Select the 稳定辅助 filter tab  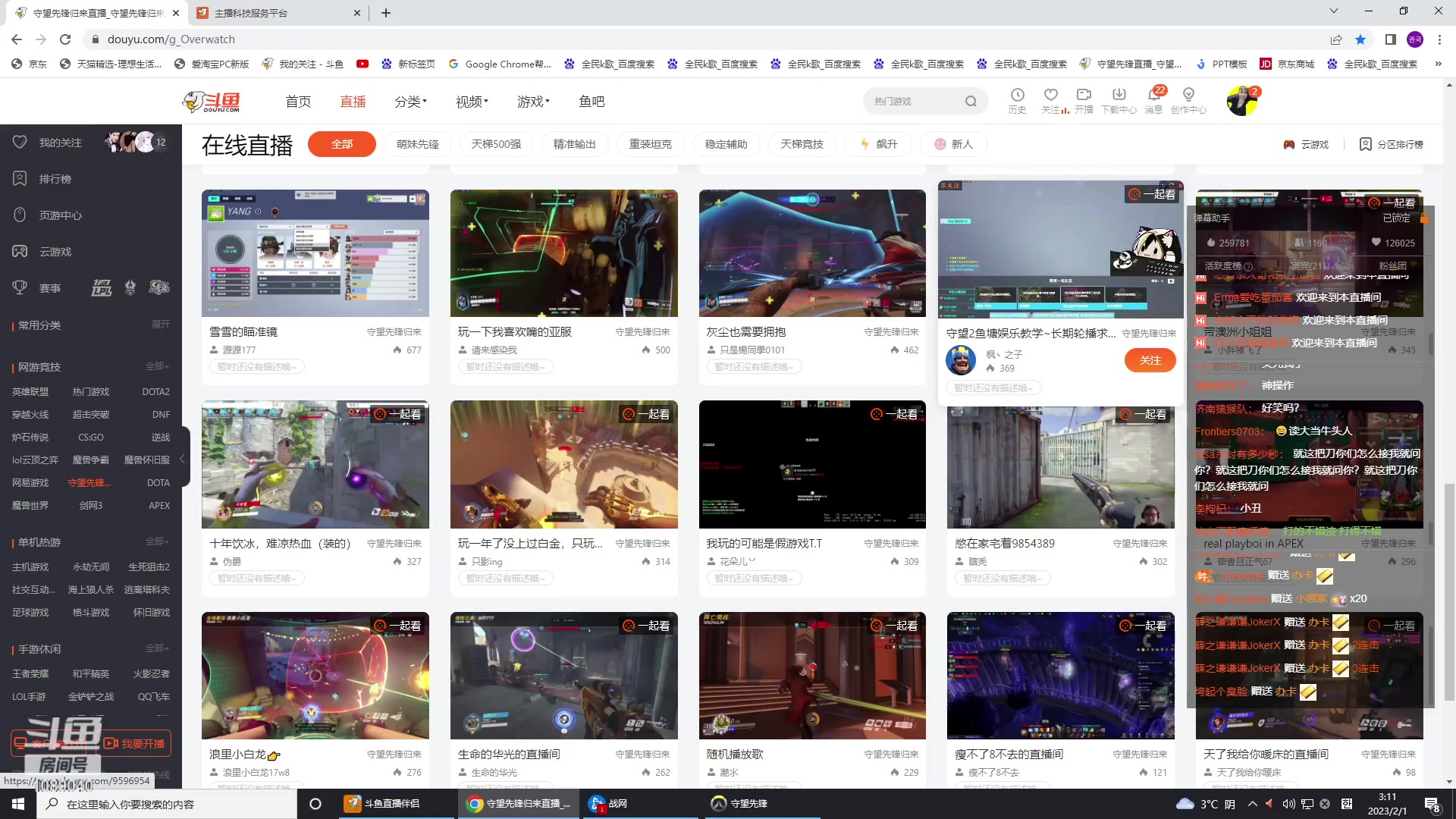pyautogui.click(x=726, y=144)
